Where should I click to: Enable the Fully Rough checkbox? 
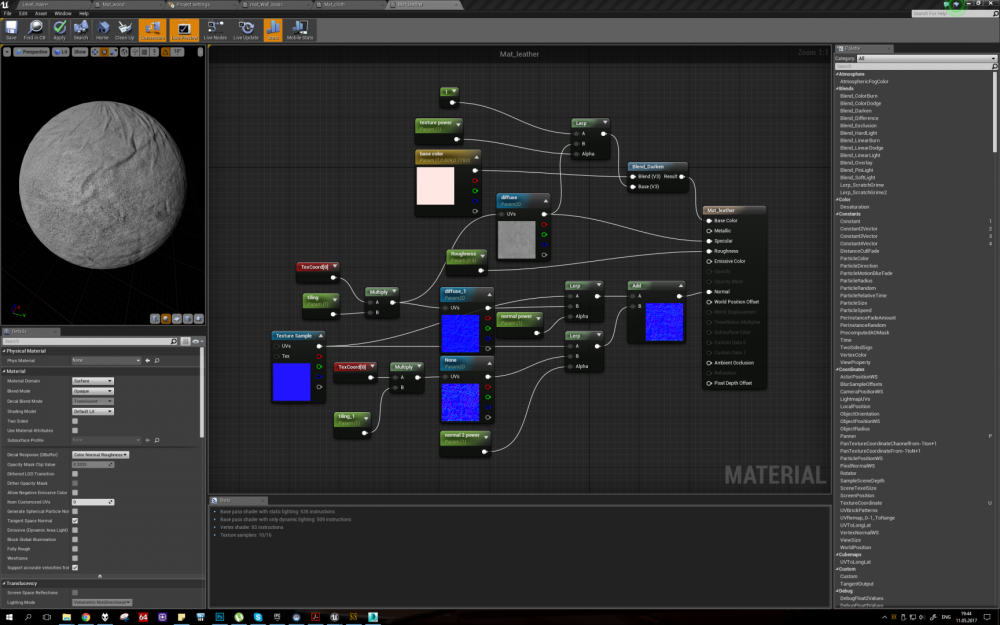[75, 548]
